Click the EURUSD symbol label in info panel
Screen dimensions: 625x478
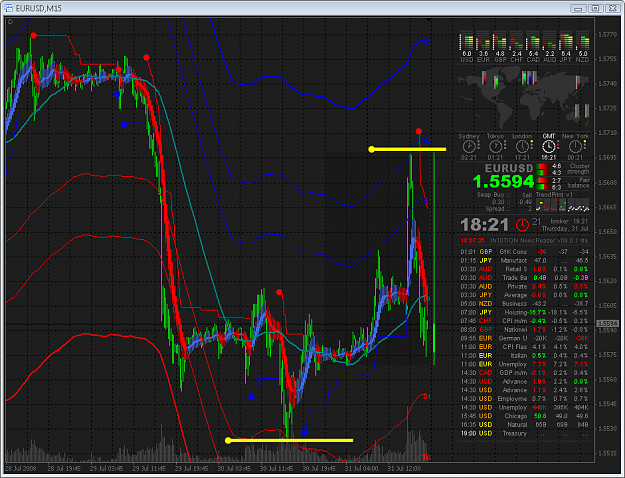(509, 168)
